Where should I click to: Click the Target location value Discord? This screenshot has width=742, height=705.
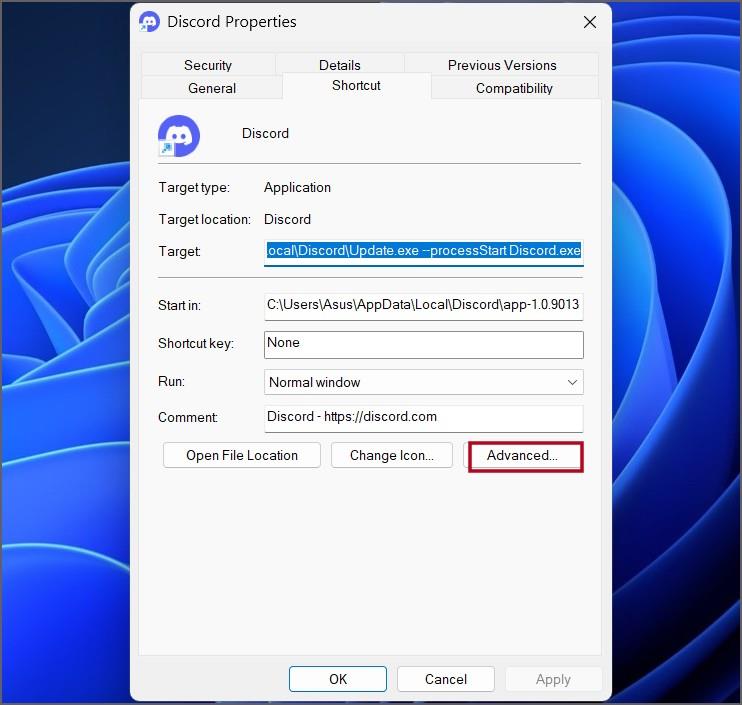pyautogui.click(x=287, y=220)
